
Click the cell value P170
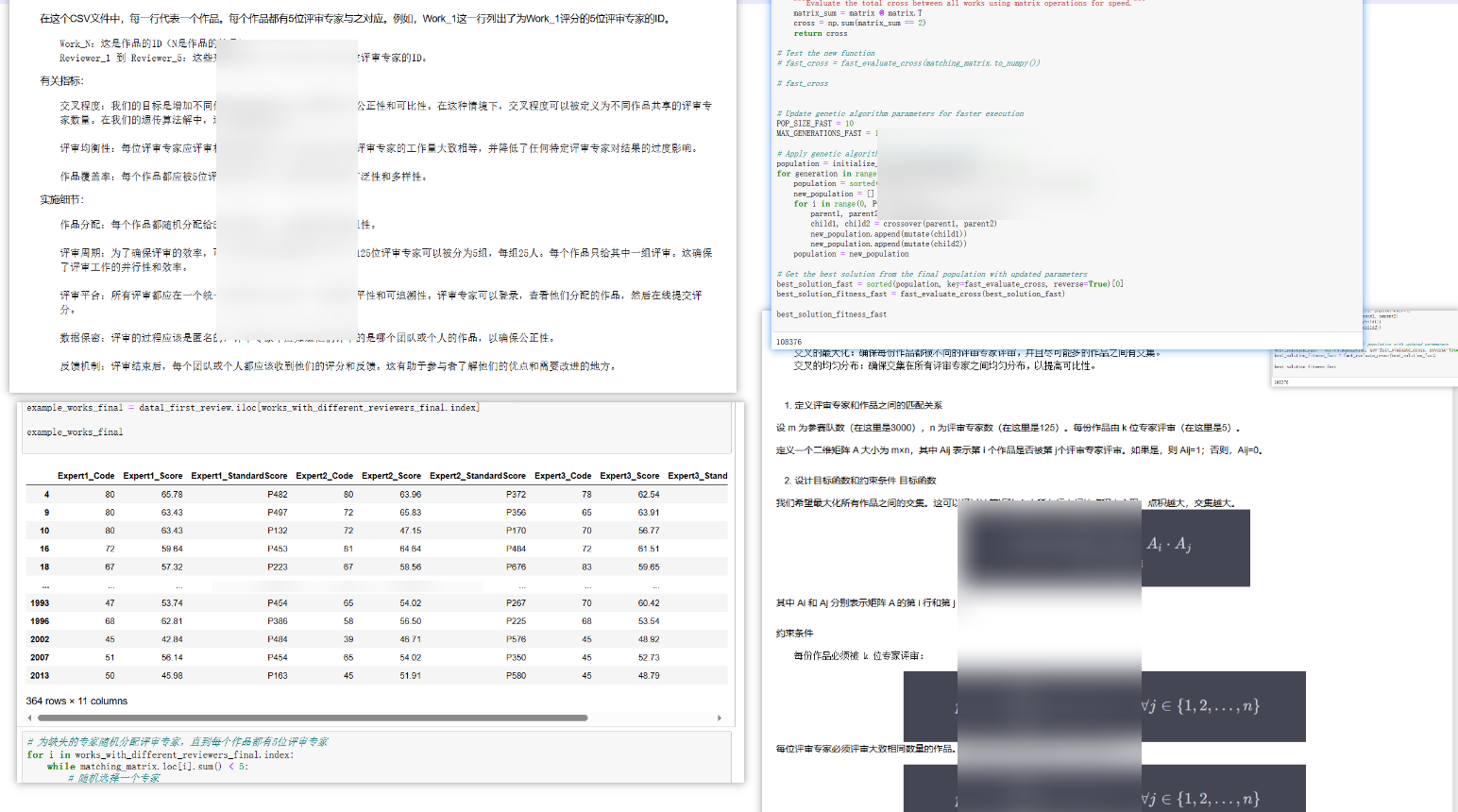pos(516,531)
